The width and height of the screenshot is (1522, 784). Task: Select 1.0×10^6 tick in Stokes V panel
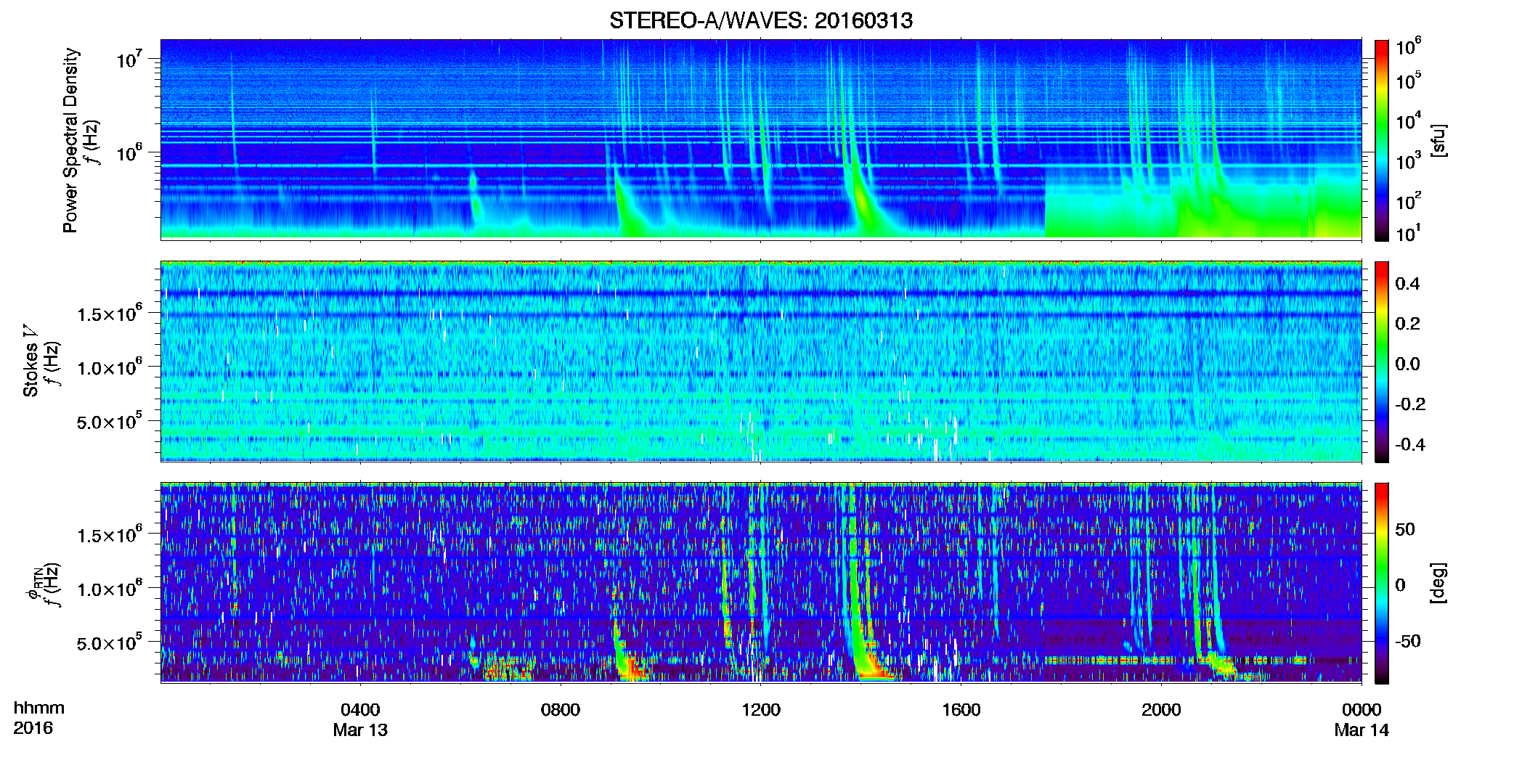coord(110,367)
